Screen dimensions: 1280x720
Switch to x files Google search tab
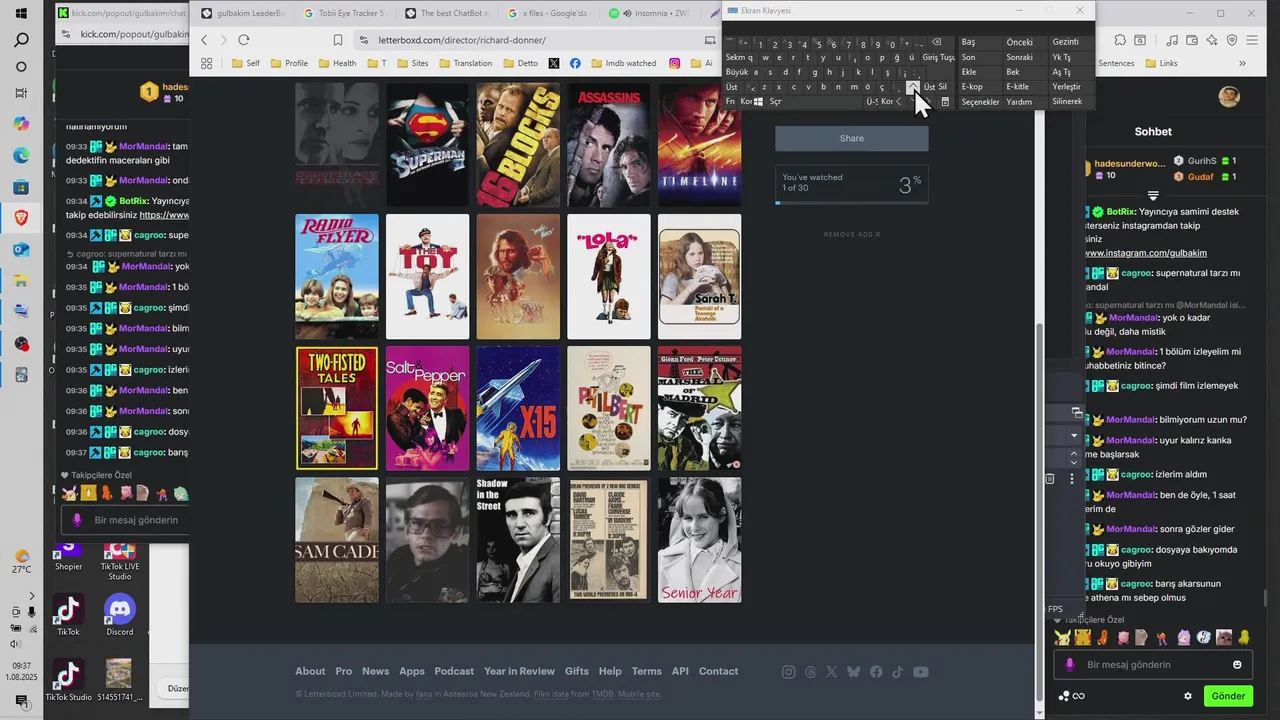point(548,13)
